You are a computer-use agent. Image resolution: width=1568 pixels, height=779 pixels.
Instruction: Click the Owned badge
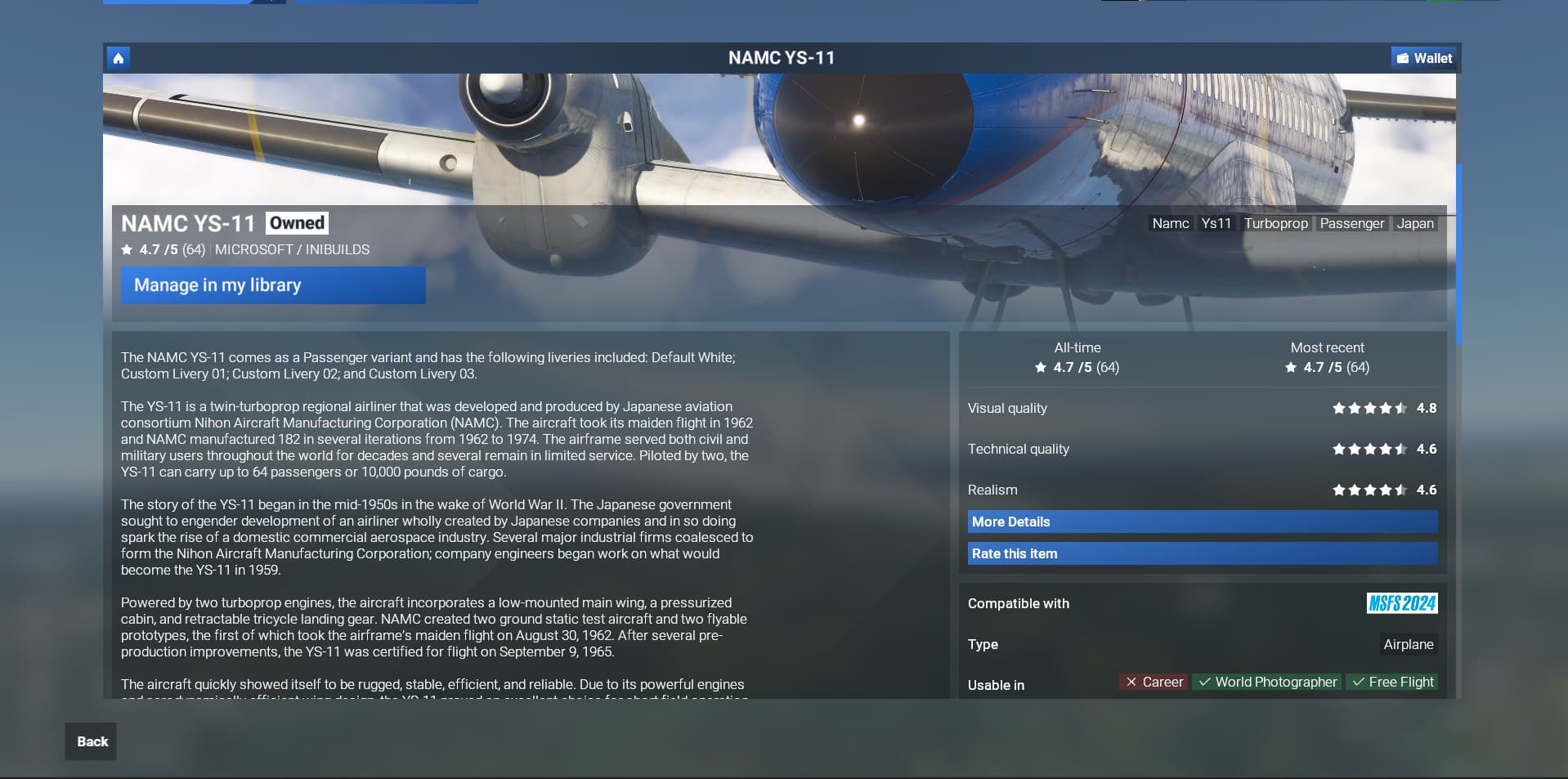pyautogui.click(x=297, y=223)
